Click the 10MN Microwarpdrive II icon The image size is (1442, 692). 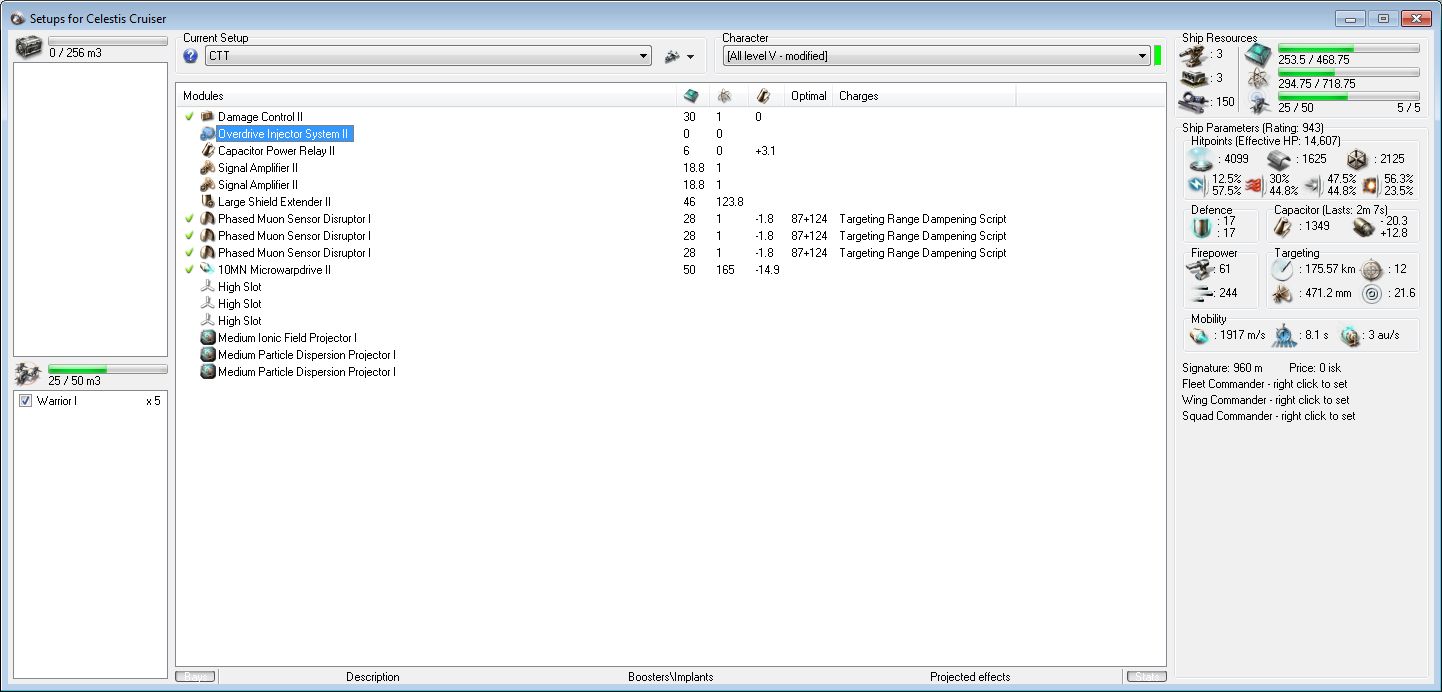coord(208,270)
